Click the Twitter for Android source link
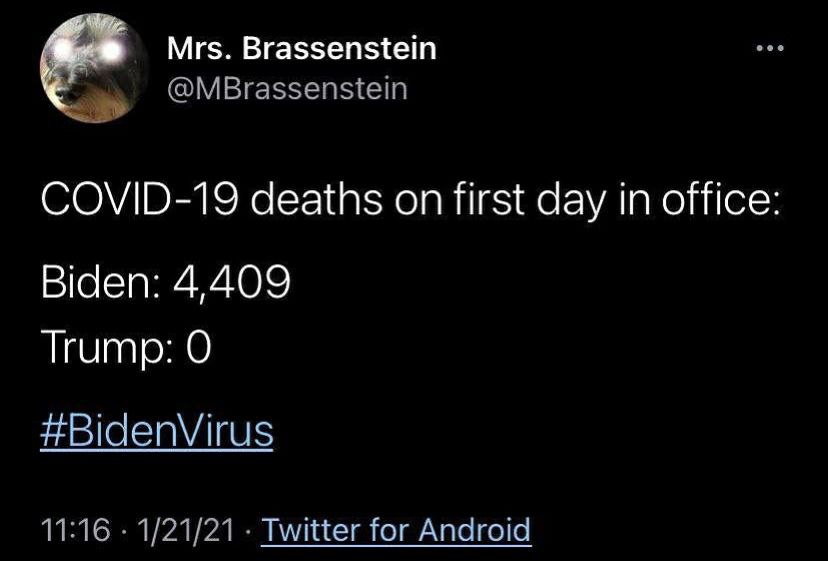 [397, 529]
